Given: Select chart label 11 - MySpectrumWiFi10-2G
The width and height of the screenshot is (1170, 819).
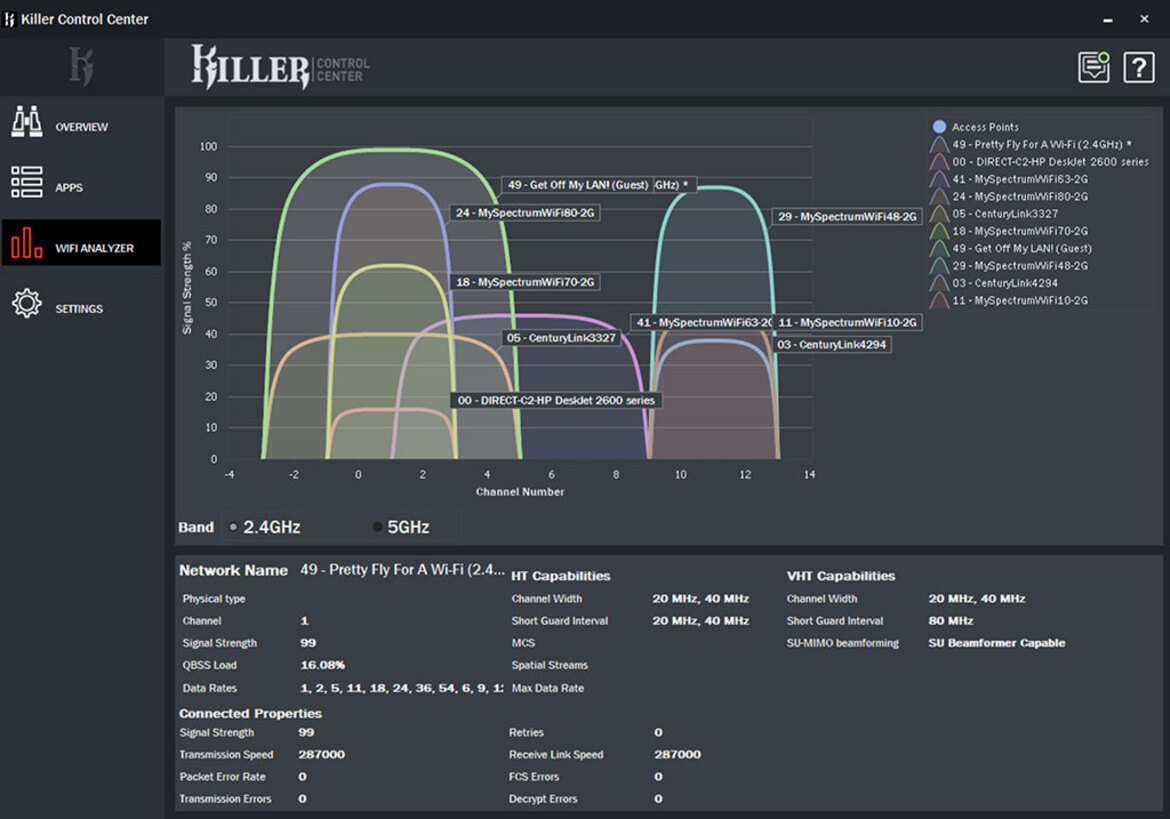Looking at the screenshot, I should (847, 322).
